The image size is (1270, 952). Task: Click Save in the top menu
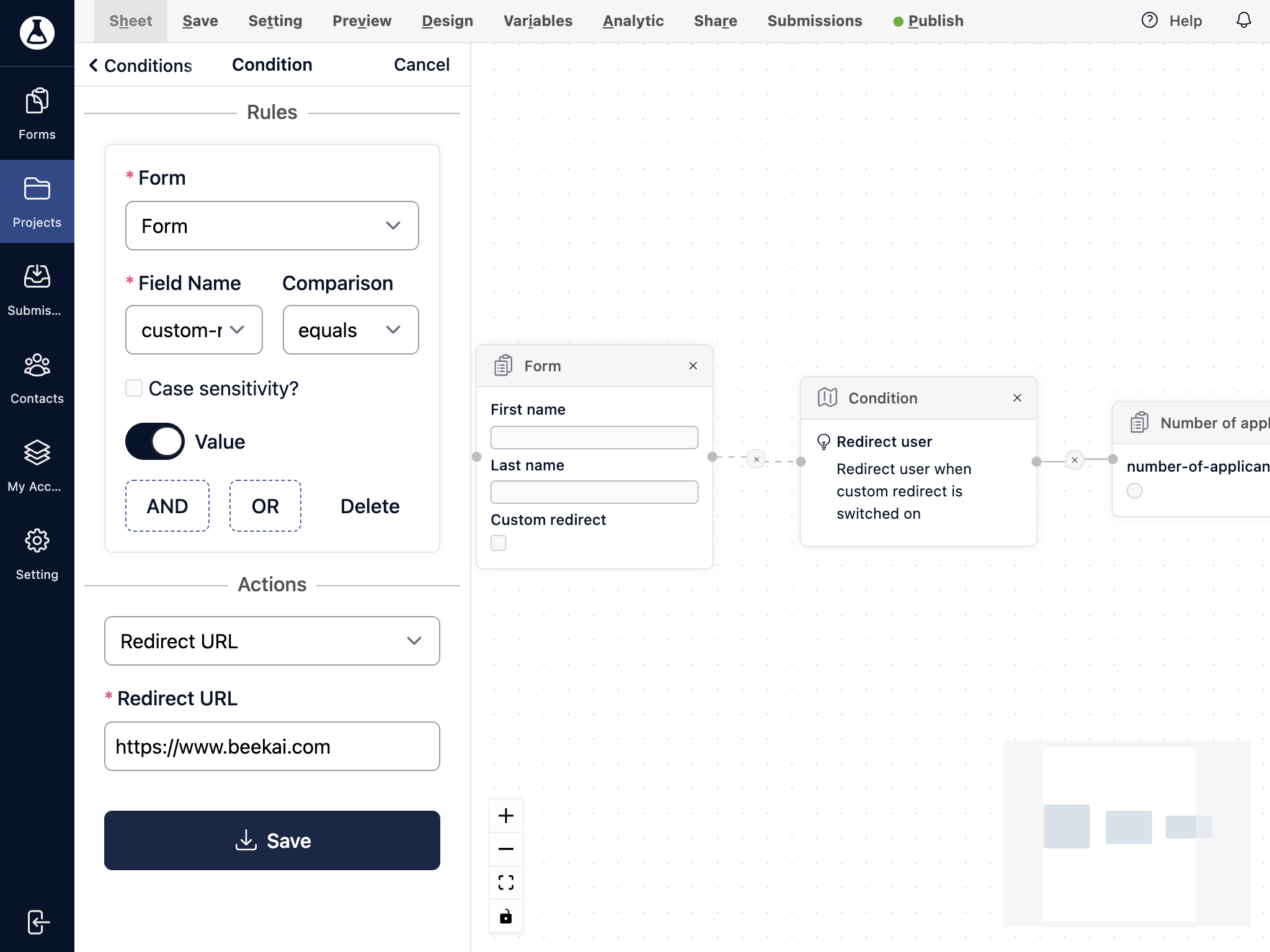coord(200,21)
